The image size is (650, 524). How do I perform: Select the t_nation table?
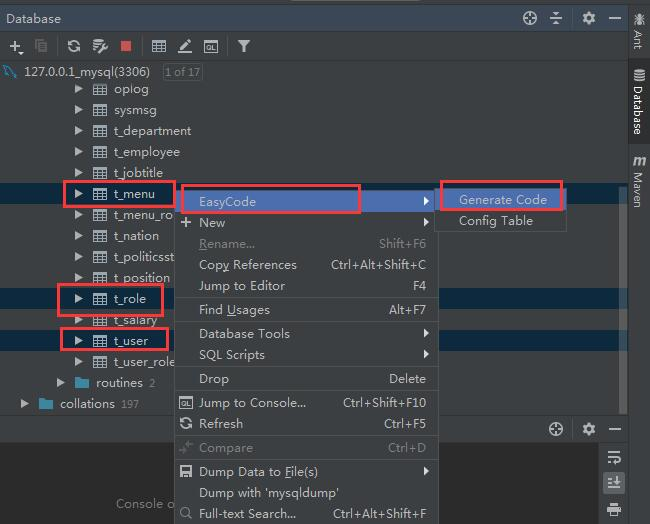coord(136,236)
